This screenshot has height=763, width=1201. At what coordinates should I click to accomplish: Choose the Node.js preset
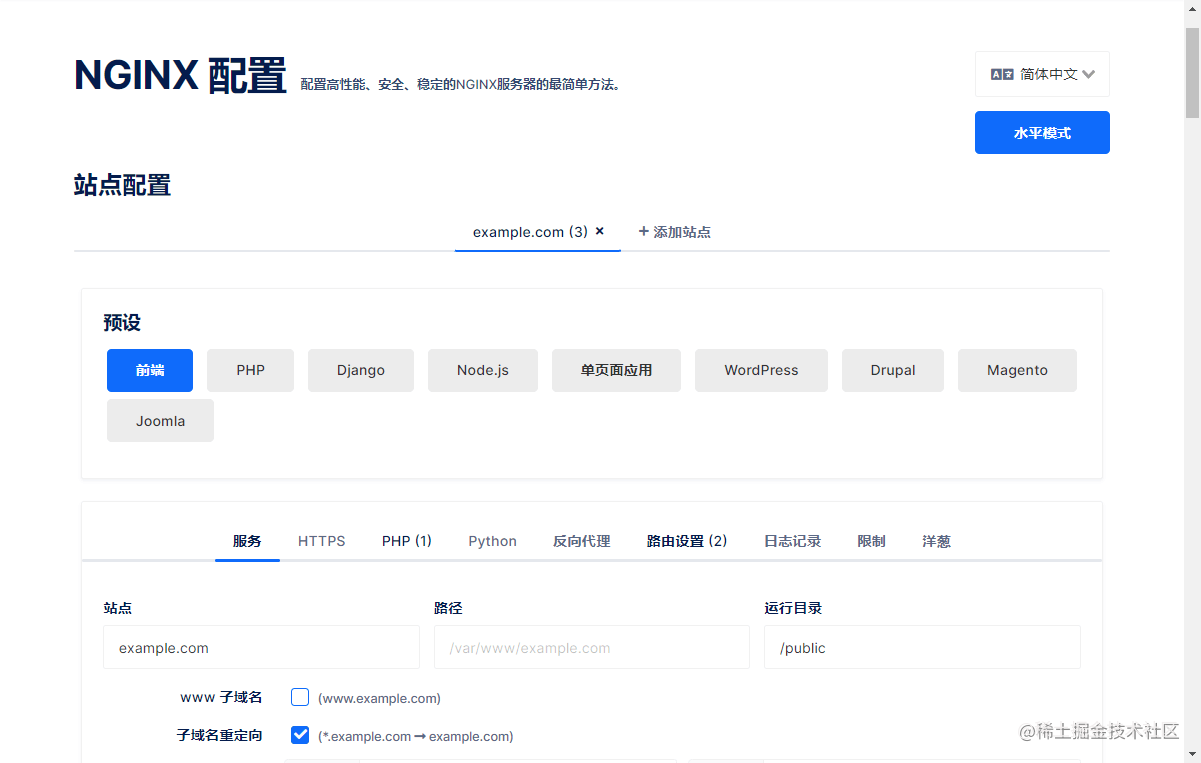pyautogui.click(x=483, y=370)
